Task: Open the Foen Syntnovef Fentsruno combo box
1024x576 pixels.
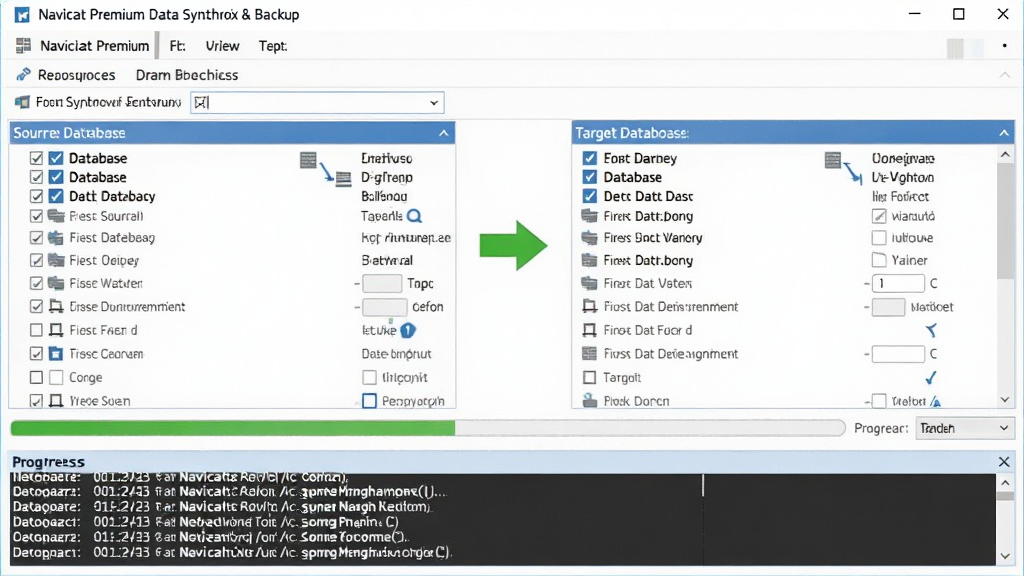Action: (x=317, y=103)
